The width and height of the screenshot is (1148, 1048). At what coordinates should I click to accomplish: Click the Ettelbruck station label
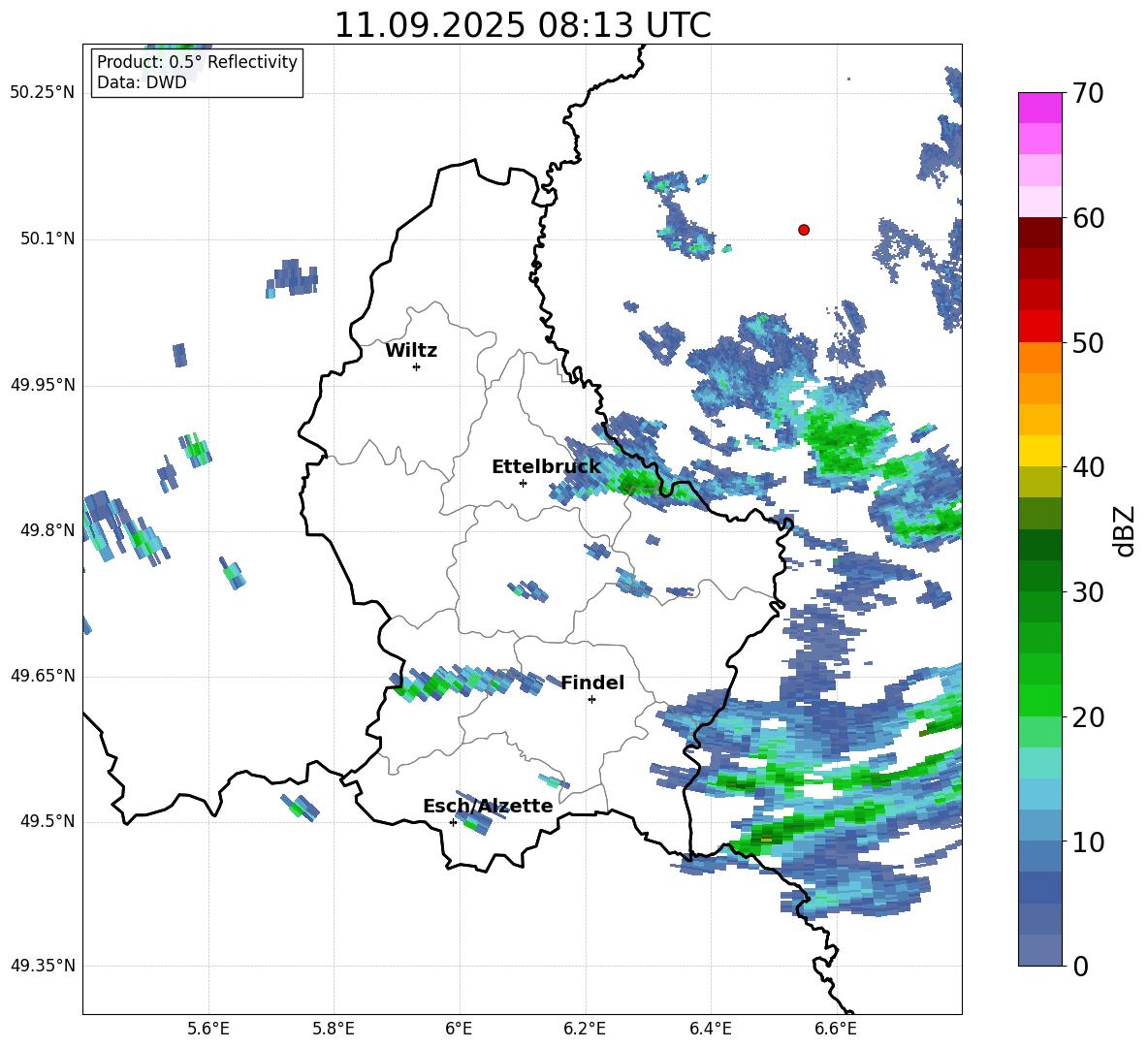(546, 467)
